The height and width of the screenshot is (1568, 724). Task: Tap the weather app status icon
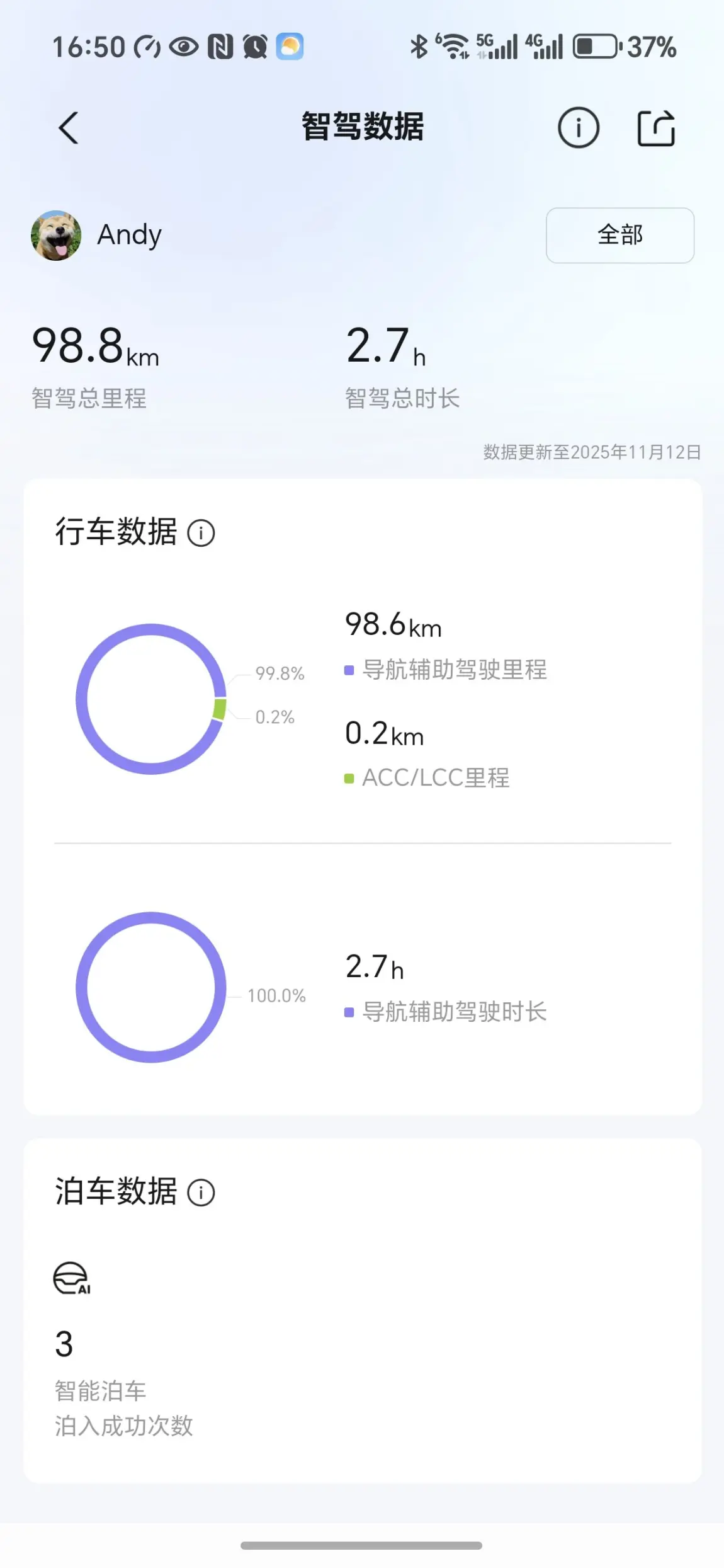290,47
